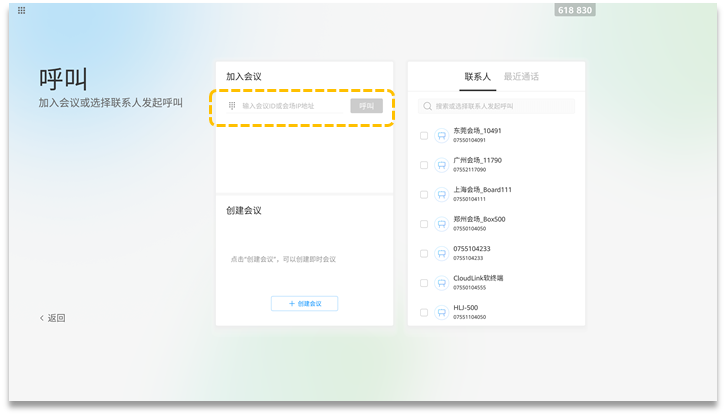Enable the checkbox for CloudLink软终端

click(x=424, y=283)
